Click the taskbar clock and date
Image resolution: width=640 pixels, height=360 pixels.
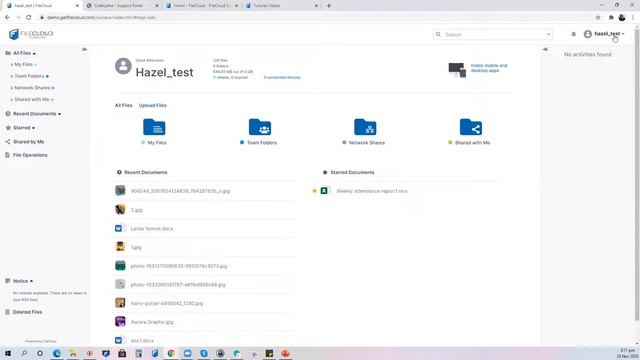tap(628, 353)
